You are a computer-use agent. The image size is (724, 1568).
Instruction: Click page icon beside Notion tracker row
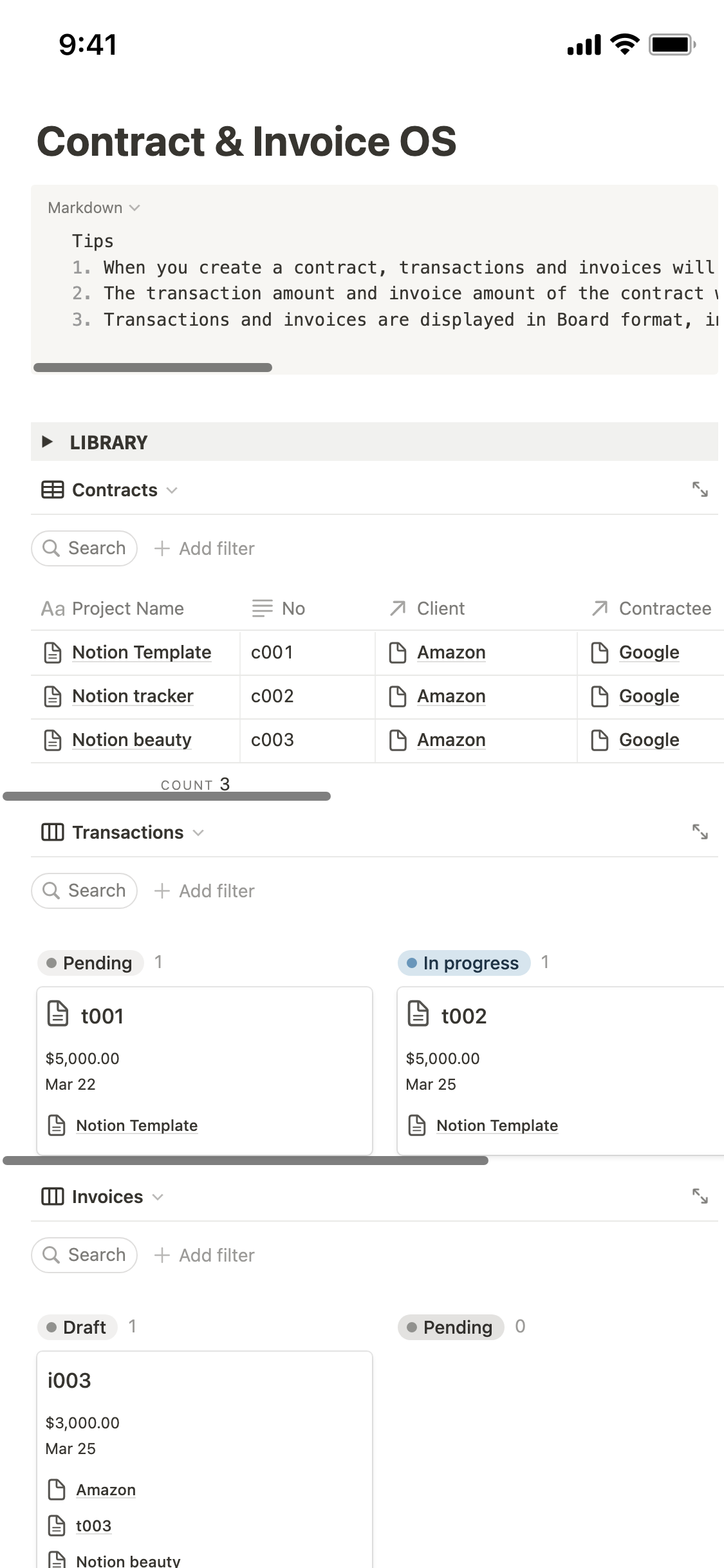[x=52, y=696]
